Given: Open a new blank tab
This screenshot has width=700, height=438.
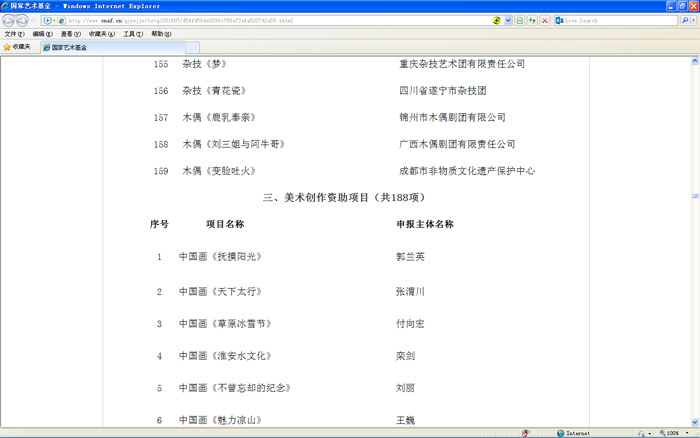Looking at the screenshot, I should point(192,47).
